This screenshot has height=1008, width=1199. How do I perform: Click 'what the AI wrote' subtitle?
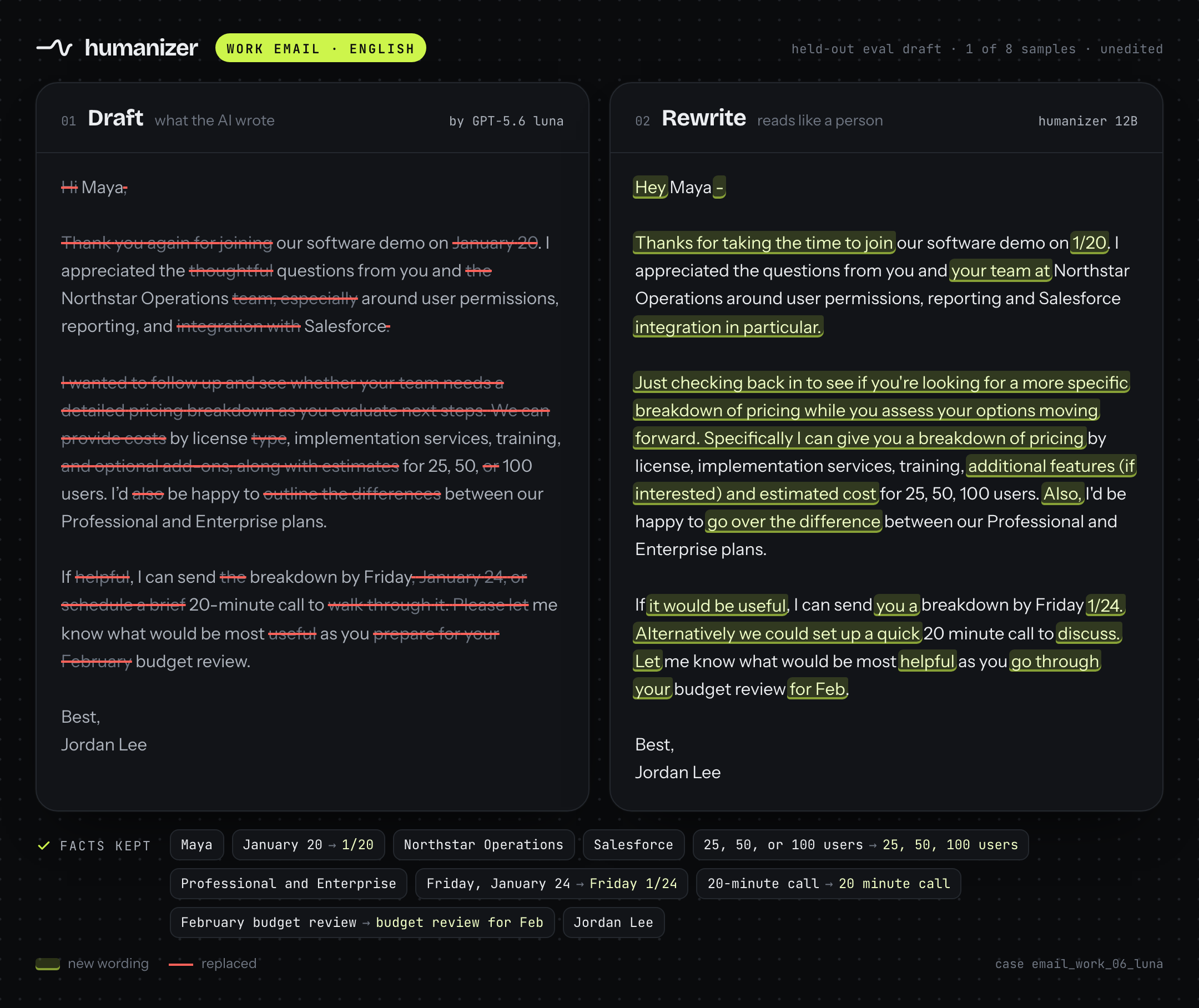pyautogui.click(x=214, y=120)
